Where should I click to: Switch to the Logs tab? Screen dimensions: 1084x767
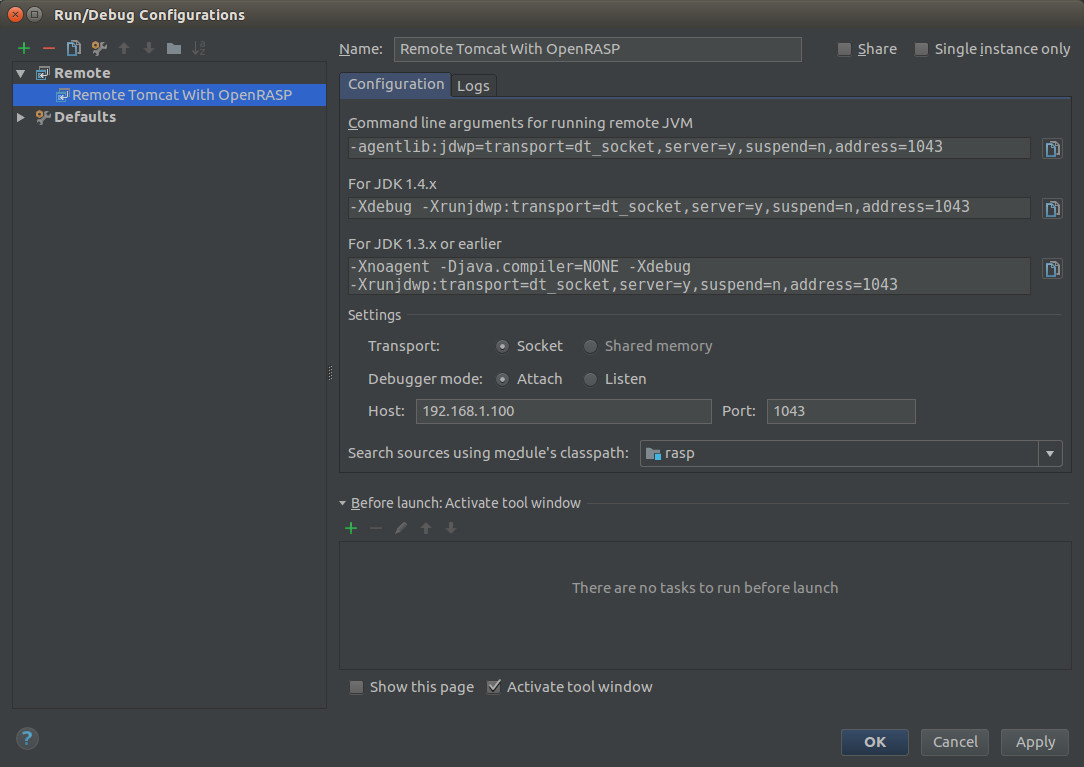473,86
